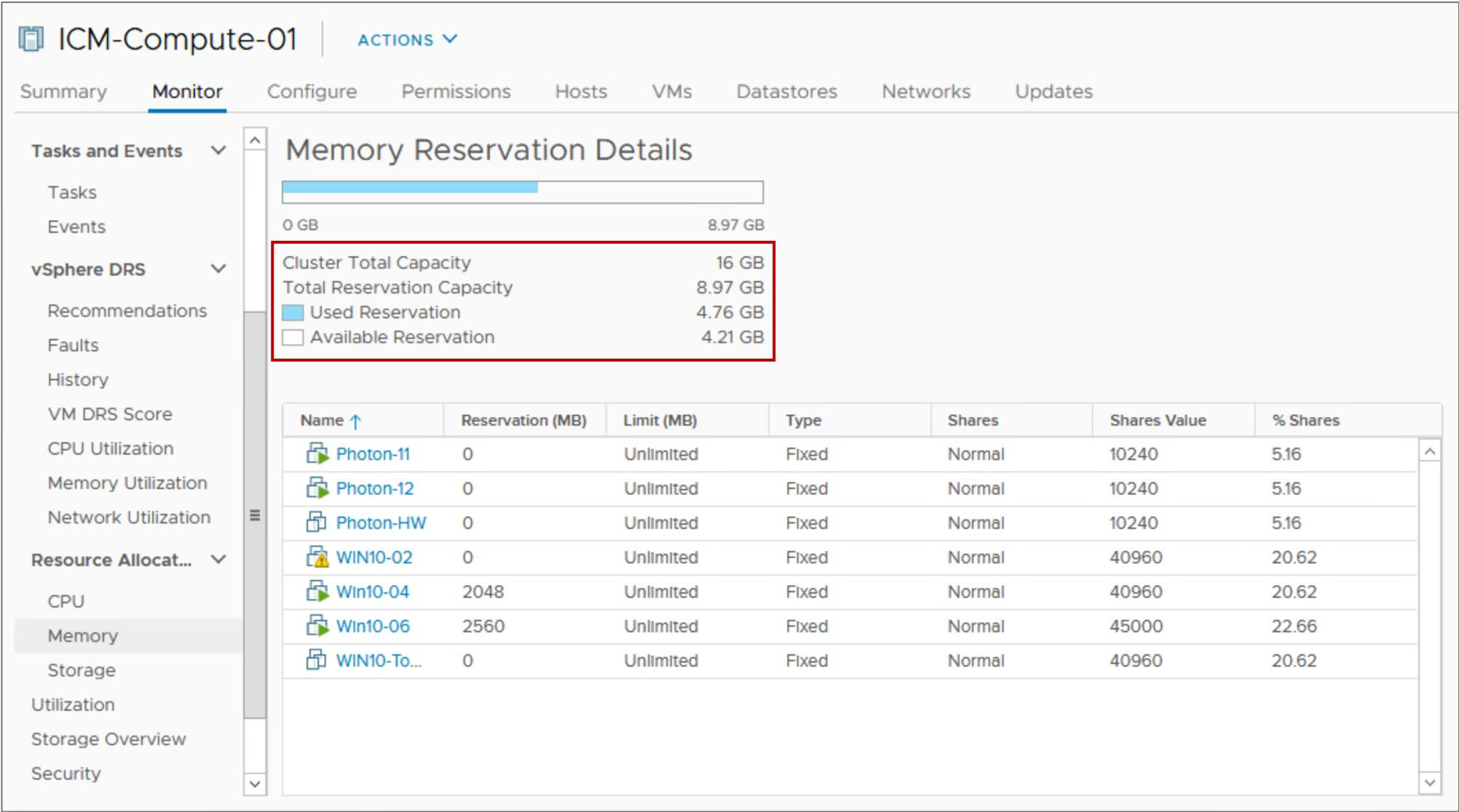
Task: Switch to the Permissions tab
Action: (456, 92)
